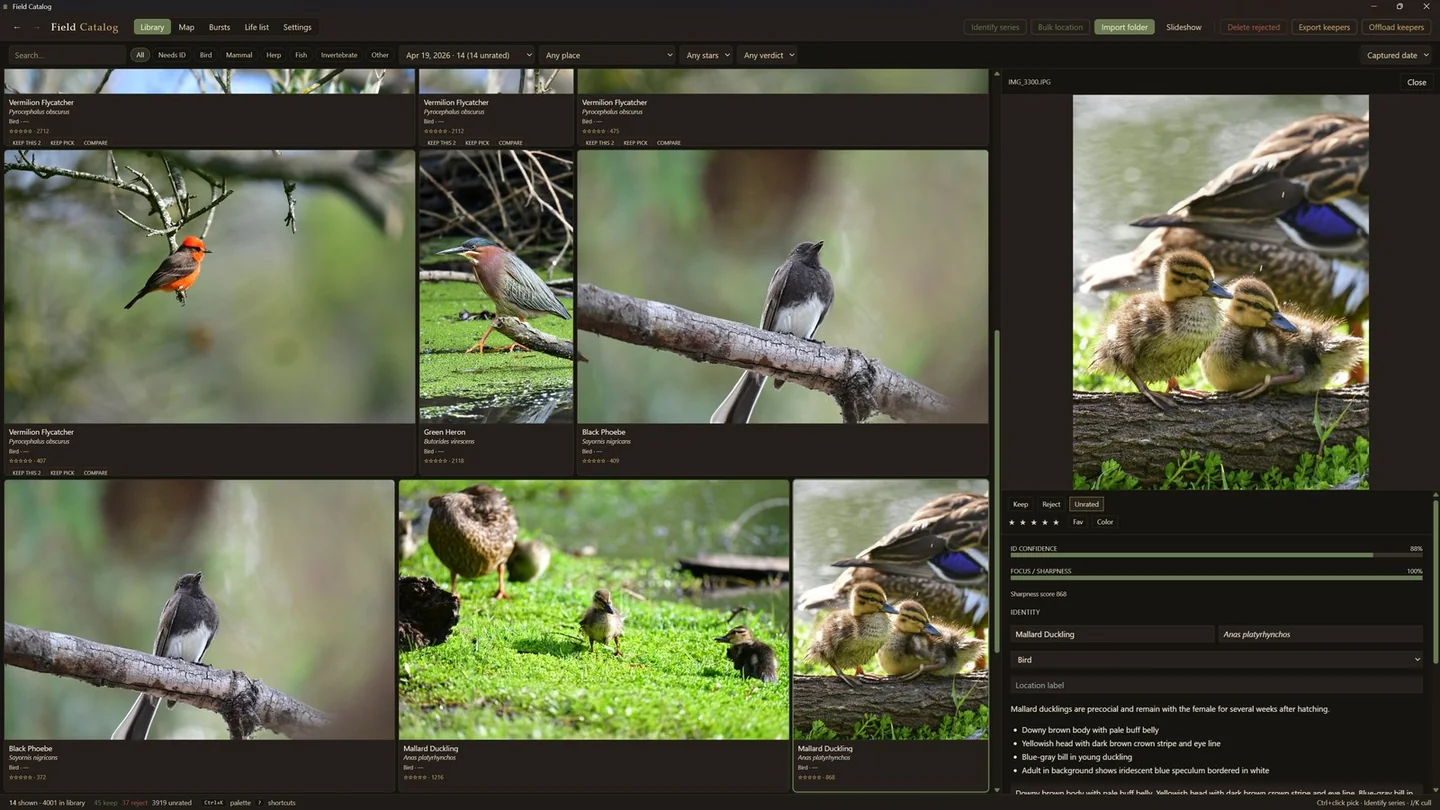Filter by the Mammal category chip
The height and width of the screenshot is (810, 1440).
[239, 55]
